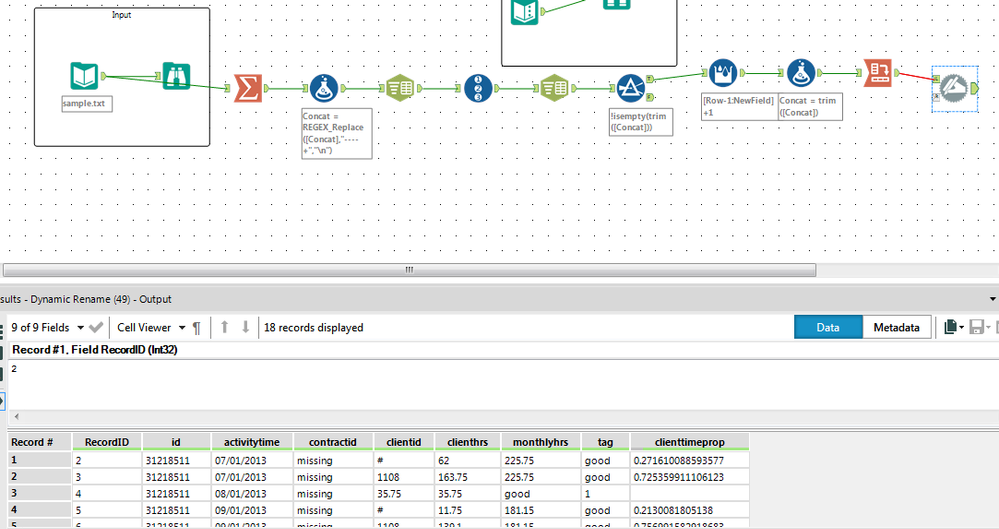Click the monthlyhrs cell 181.15 in record 4
Screen dimensions: 999x529
pos(540,510)
